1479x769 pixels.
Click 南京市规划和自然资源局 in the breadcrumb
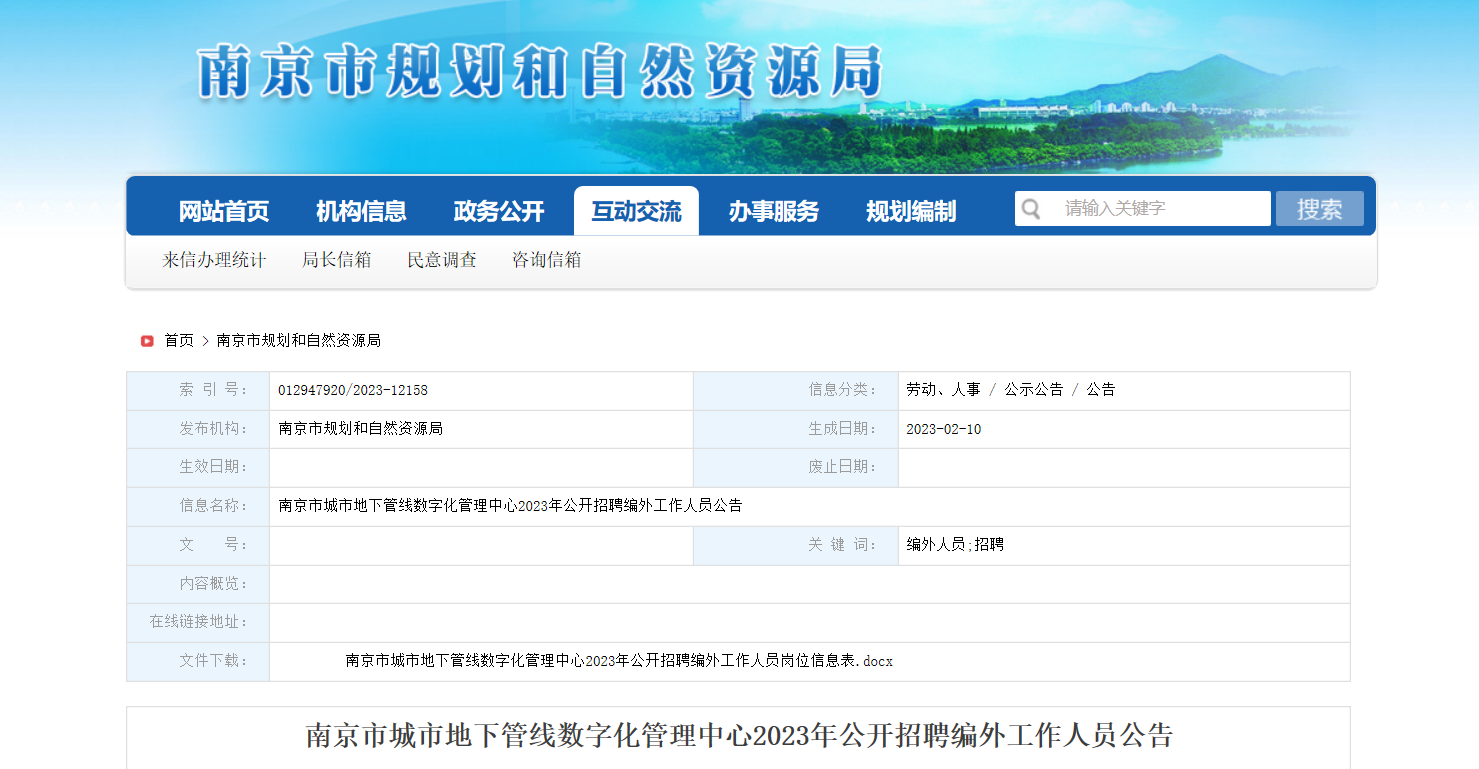[298, 341]
